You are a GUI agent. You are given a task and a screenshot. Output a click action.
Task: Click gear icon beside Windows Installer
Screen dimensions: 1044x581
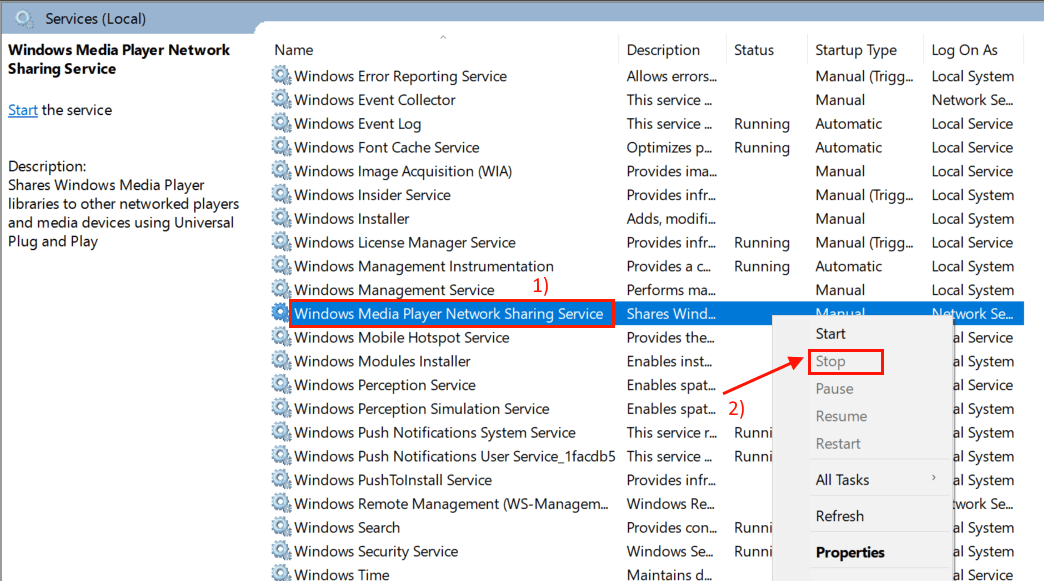coord(282,218)
